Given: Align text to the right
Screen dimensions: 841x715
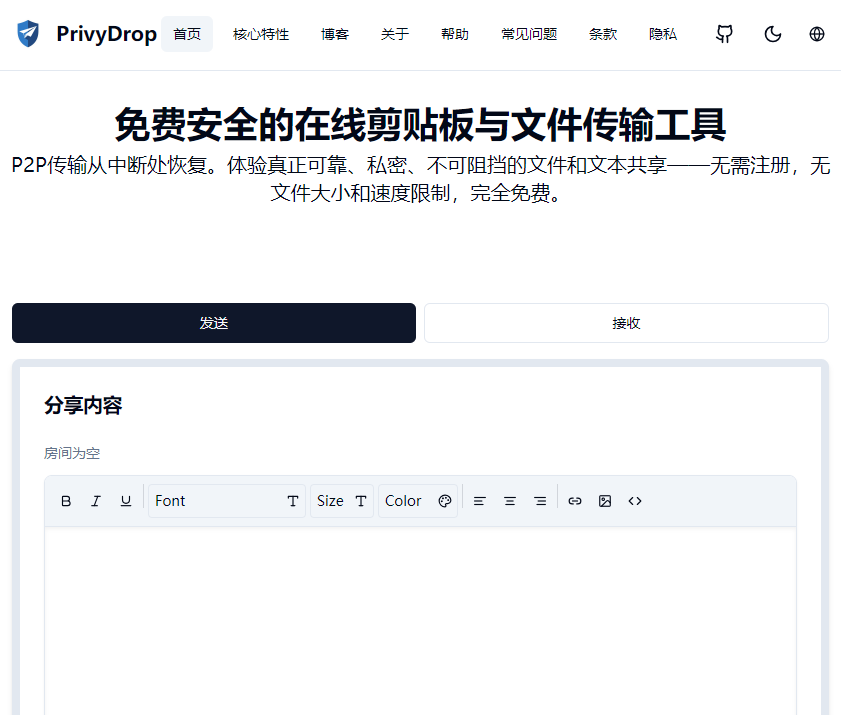Looking at the screenshot, I should [540, 501].
